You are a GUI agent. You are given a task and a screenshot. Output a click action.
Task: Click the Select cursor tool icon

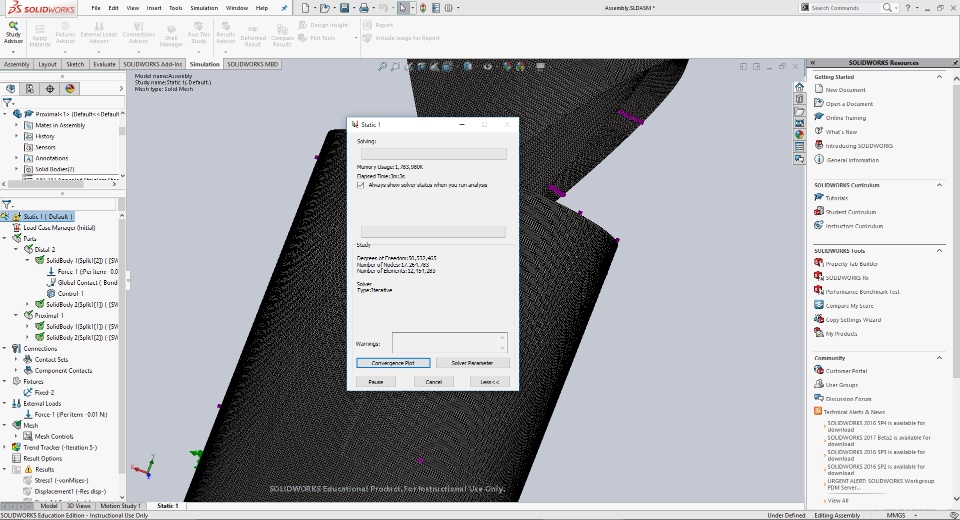(x=402, y=8)
